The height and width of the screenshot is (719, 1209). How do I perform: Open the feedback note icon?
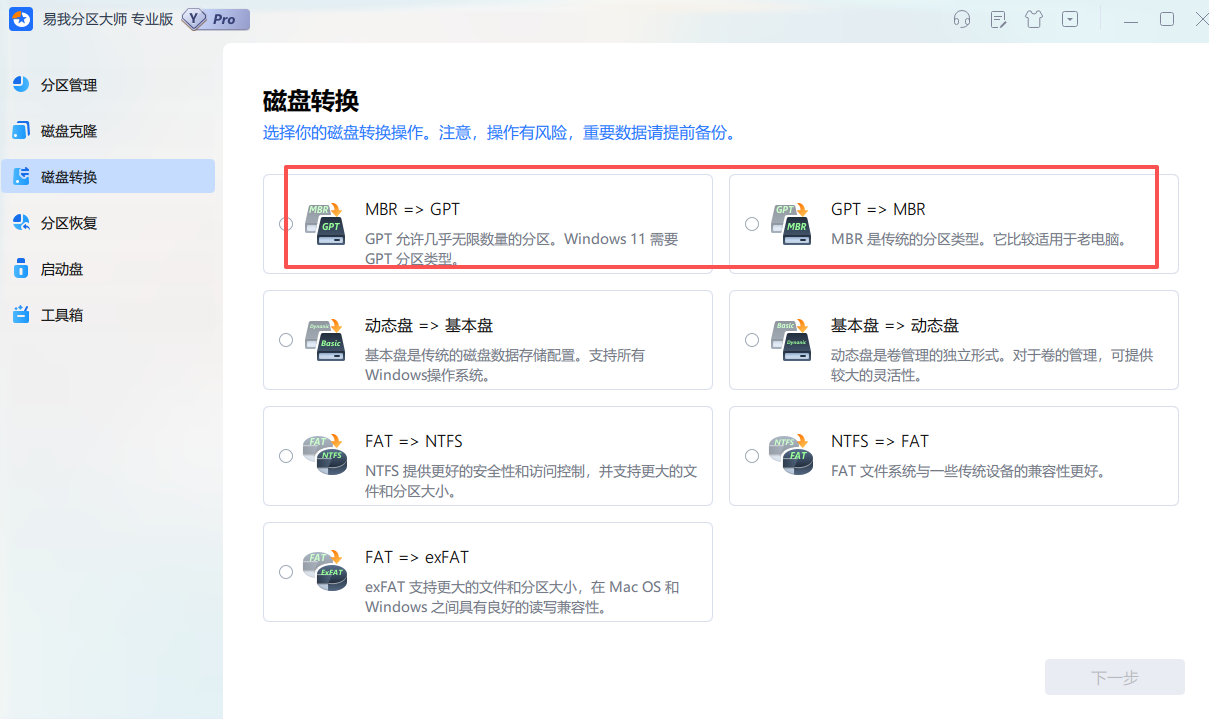coord(998,19)
